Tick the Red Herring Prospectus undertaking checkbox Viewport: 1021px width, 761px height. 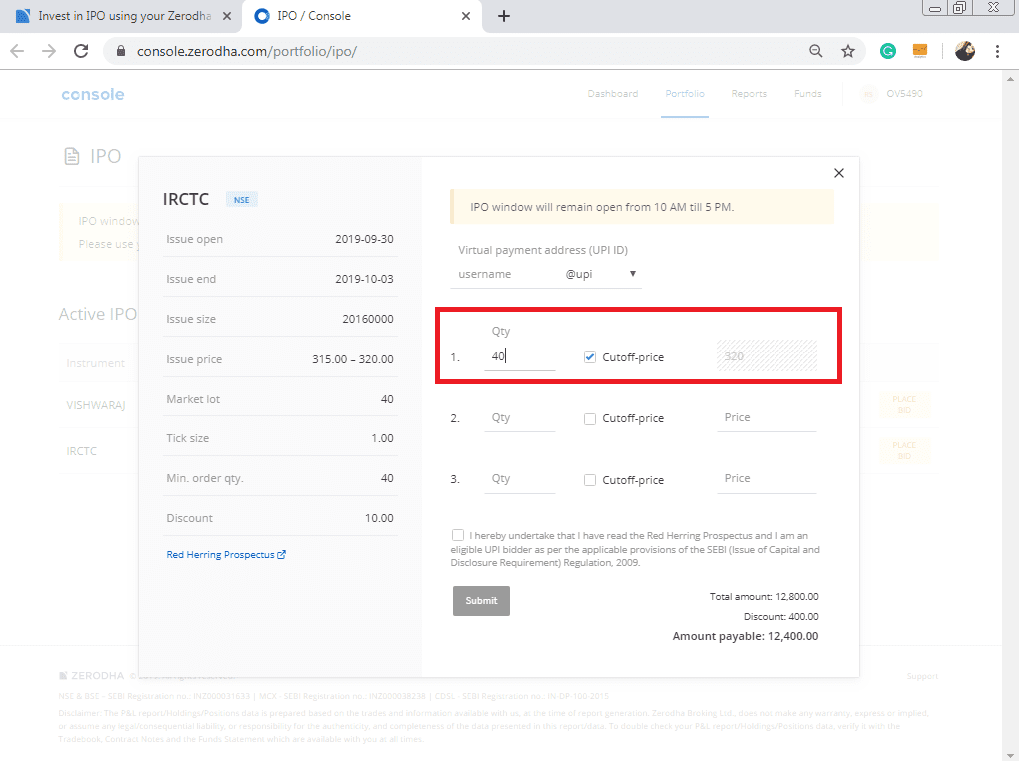click(x=458, y=535)
